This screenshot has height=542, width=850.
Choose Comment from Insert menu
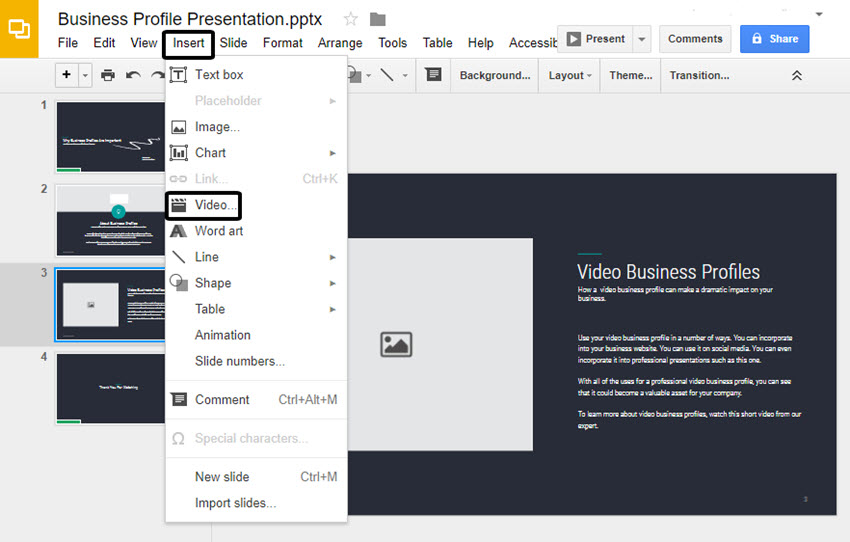(x=256, y=399)
